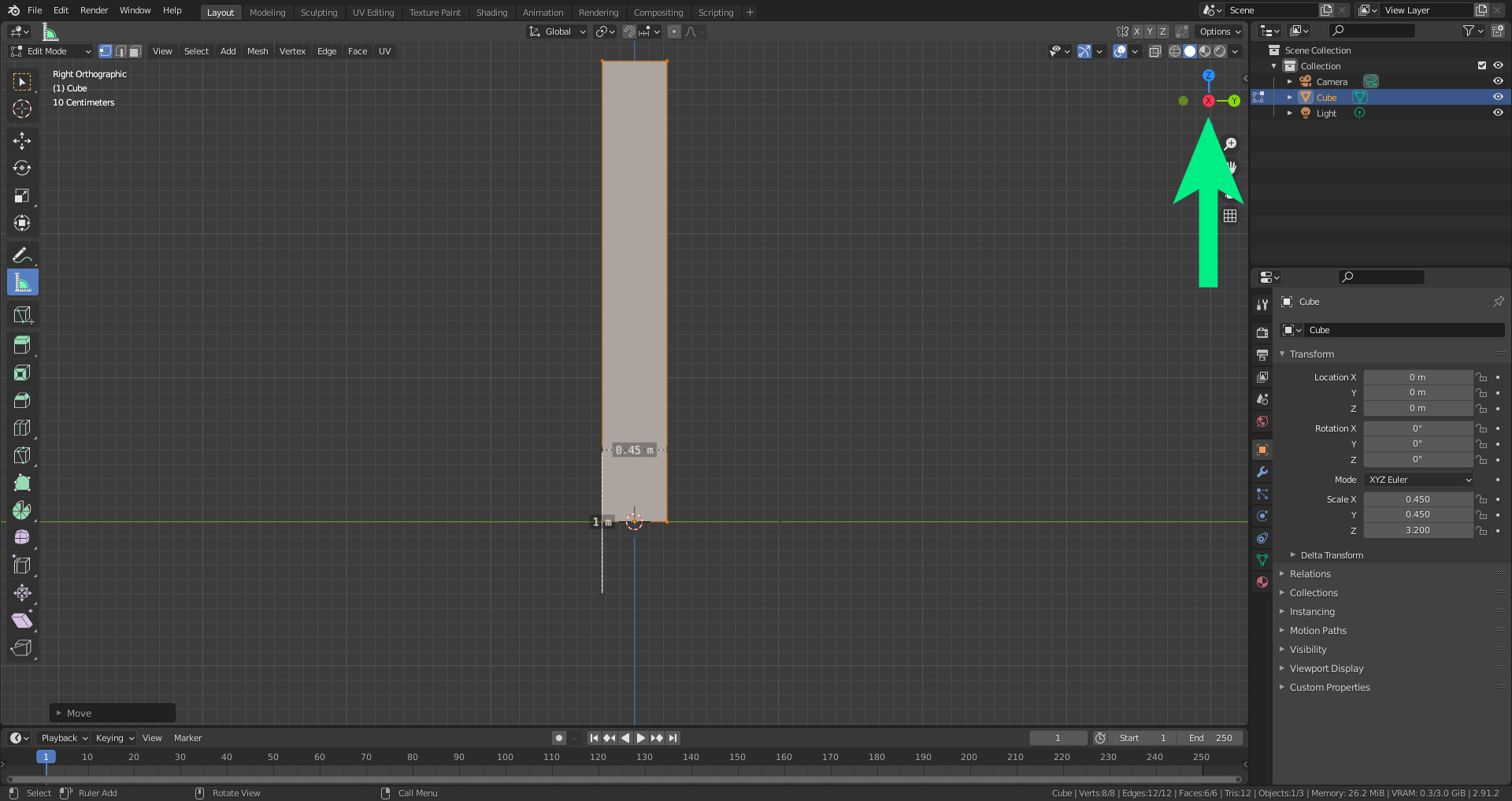This screenshot has height=801, width=1512.
Task: Activate the Annotate pencil tool
Action: pos(22,255)
